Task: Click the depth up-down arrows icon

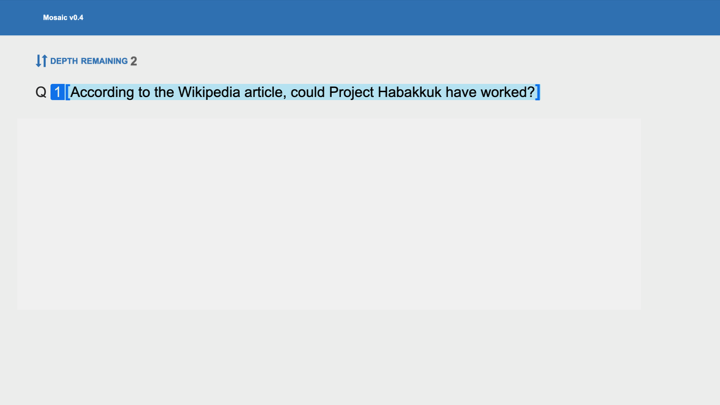Action: click(41, 61)
